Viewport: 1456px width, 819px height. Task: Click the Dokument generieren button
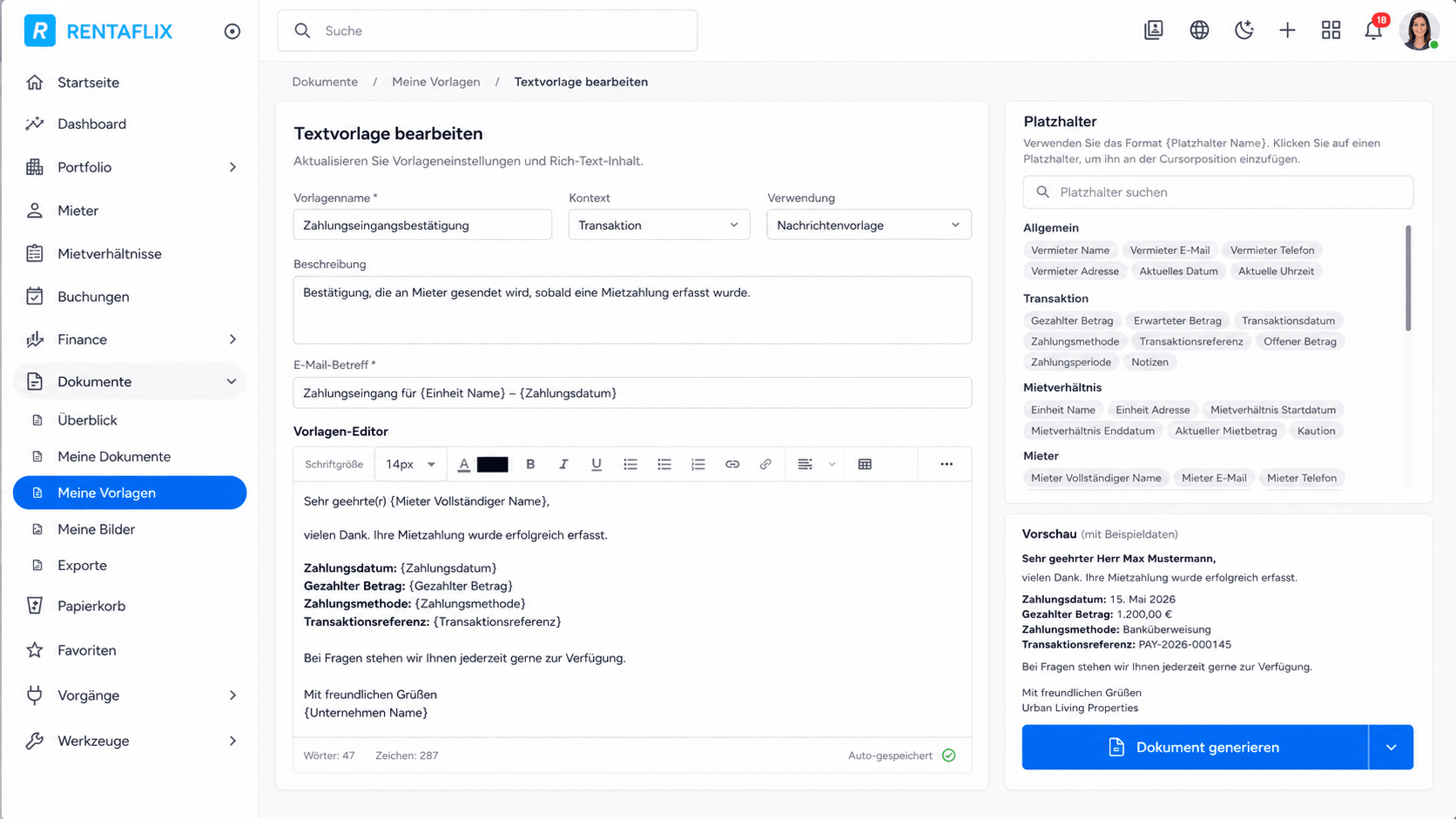click(1195, 748)
